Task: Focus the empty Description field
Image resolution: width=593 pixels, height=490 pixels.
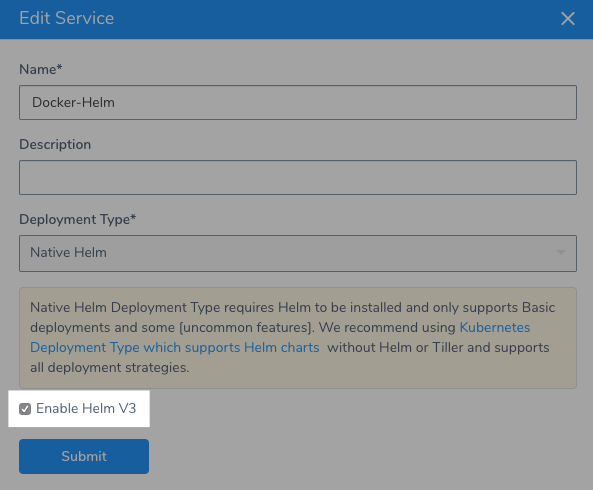Action: click(298, 177)
